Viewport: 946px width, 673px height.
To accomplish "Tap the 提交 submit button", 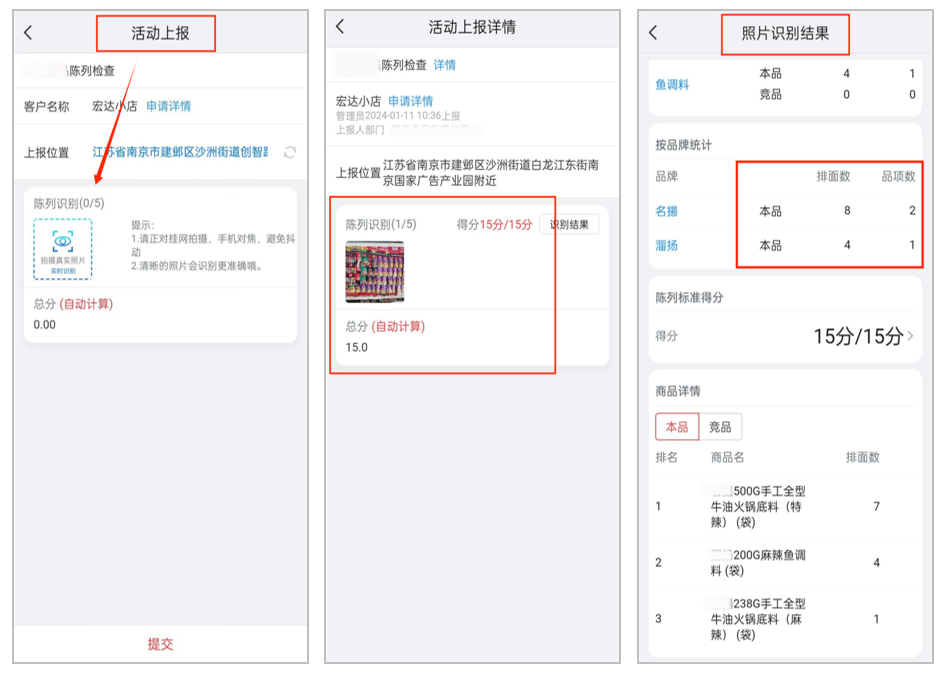I will click(162, 644).
